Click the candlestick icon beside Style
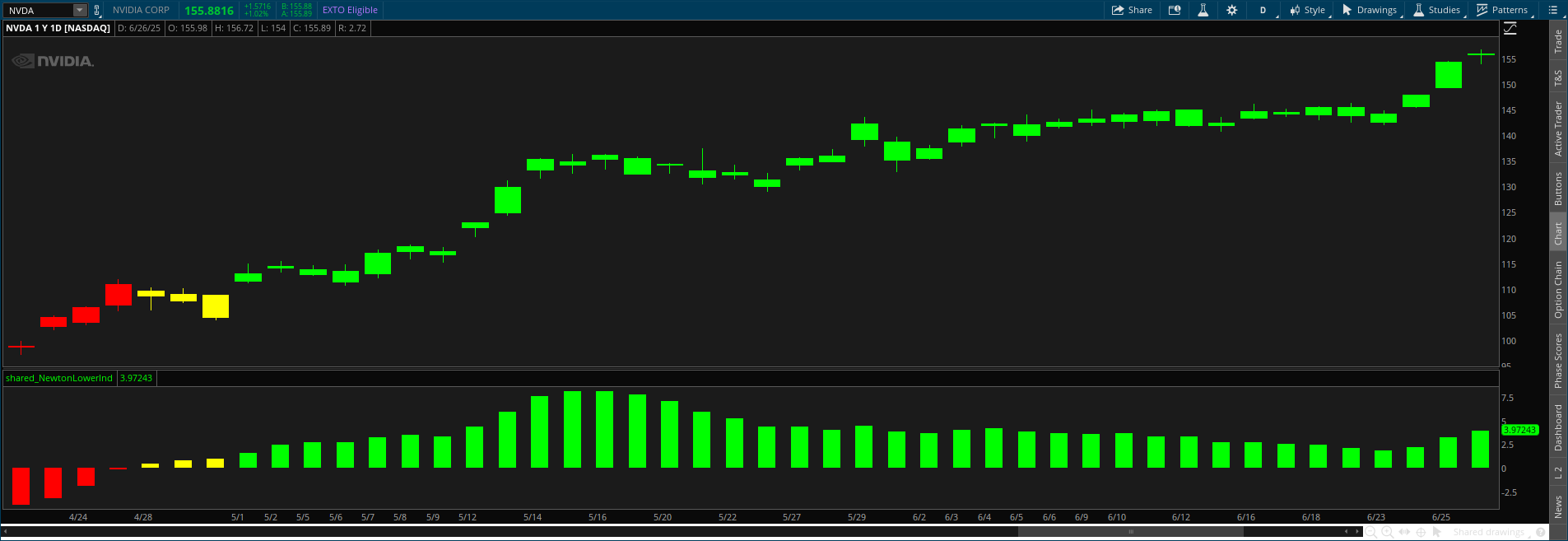This screenshot has width=1568, height=541. pos(1295,10)
